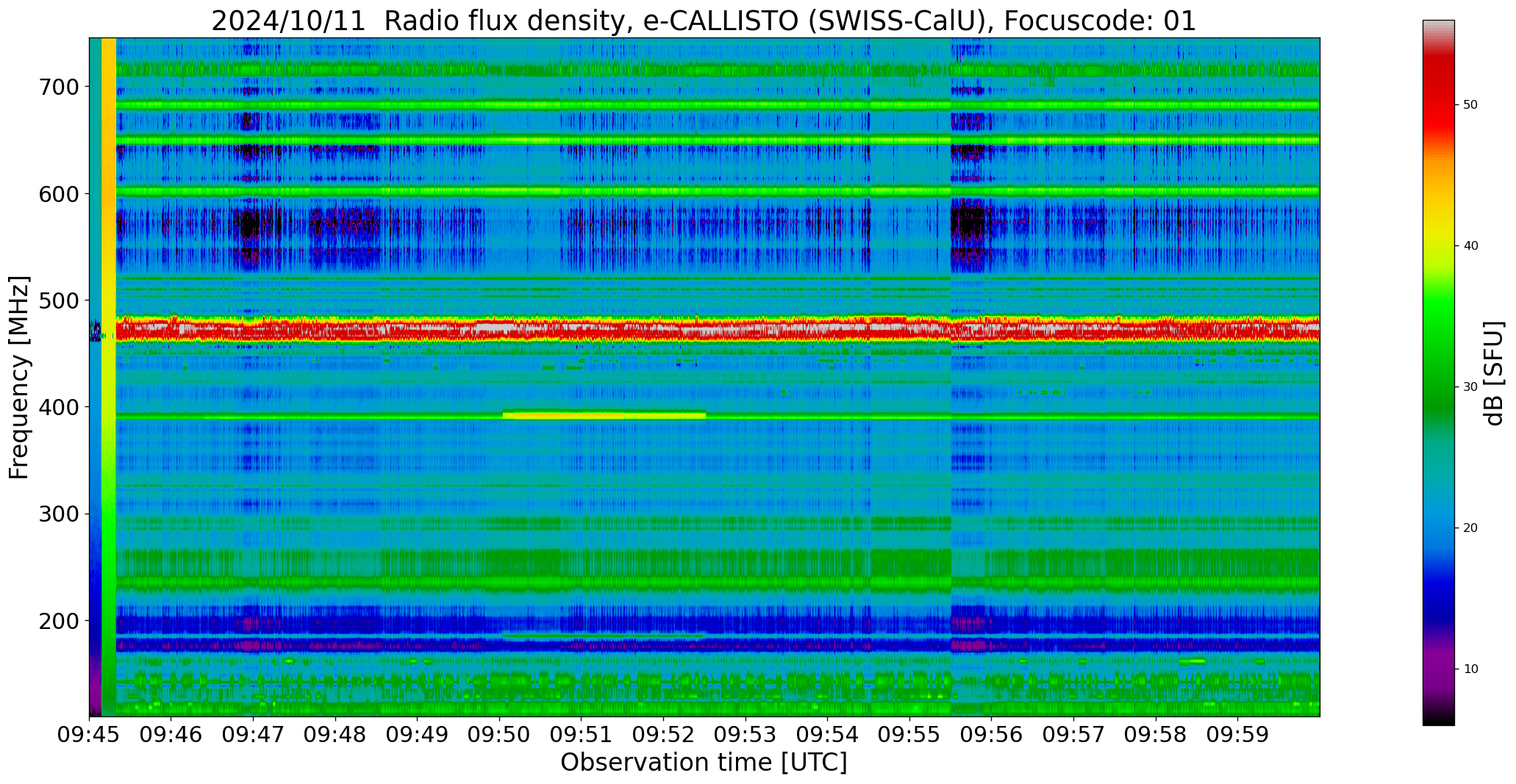Click the 'dB [SFU]' colorbar label
Image resolution: width=1516 pixels, height=784 pixels.
point(1494,373)
